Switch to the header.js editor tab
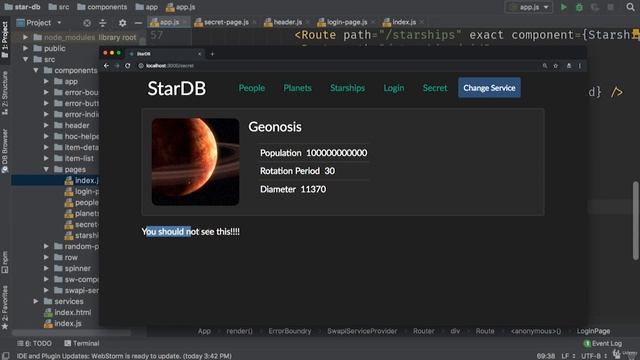Viewport: 640px width, 360px height. [287, 22]
